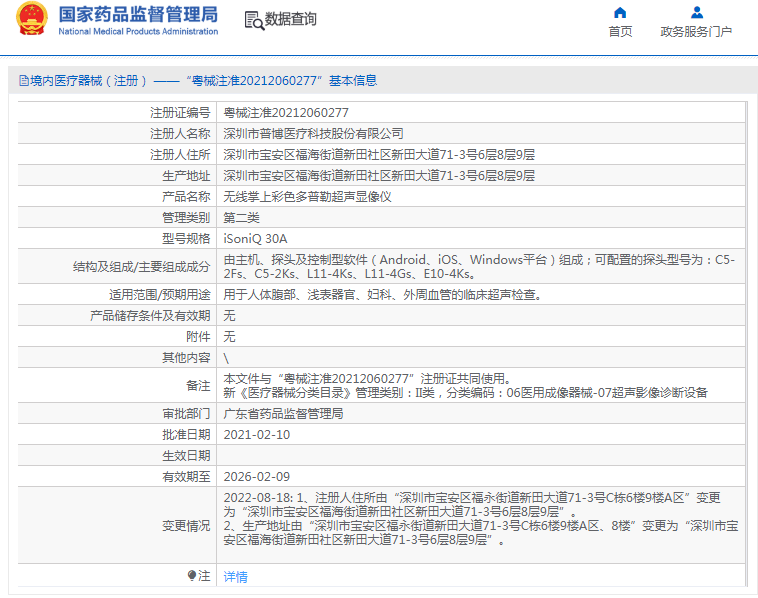Select registrant name 深圳市普博医疗科技股份有限公司
The width and height of the screenshot is (758, 598).
click(313, 133)
